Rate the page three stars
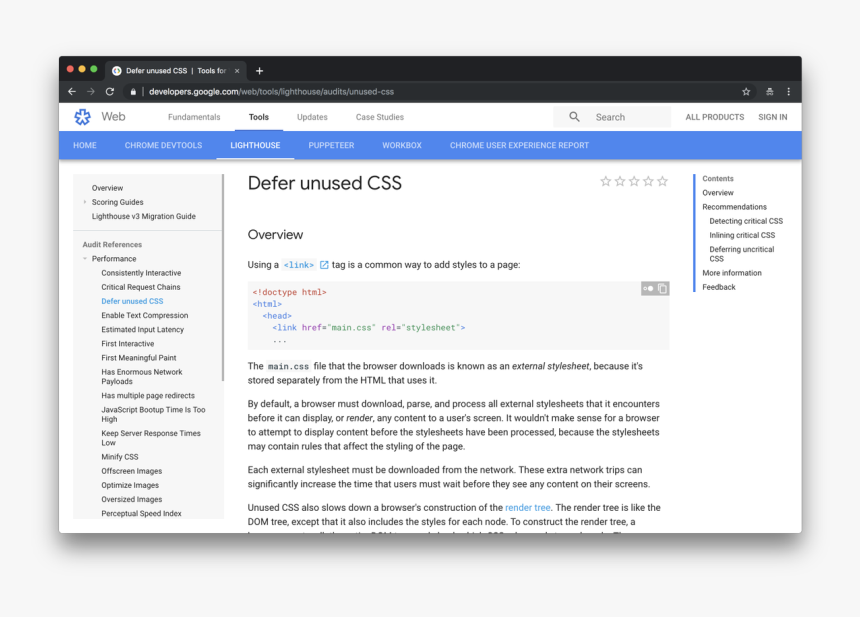Image resolution: width=860 pixels, height=617 pixels. click(x=634, y=181)
